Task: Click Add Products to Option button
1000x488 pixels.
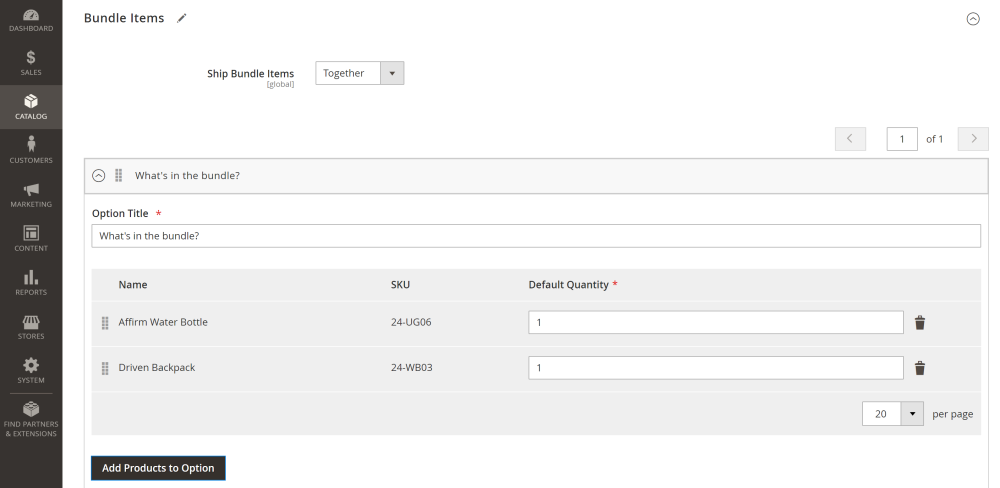Action: click(158, 468)
